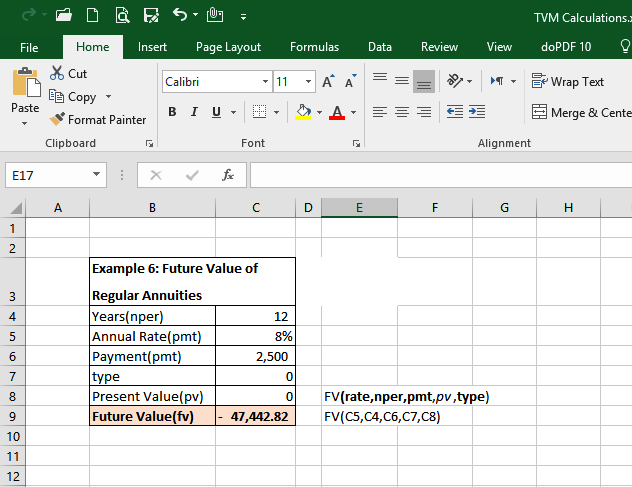
Task: Switch to the Page Layout tab
Action: coord(229,47)
